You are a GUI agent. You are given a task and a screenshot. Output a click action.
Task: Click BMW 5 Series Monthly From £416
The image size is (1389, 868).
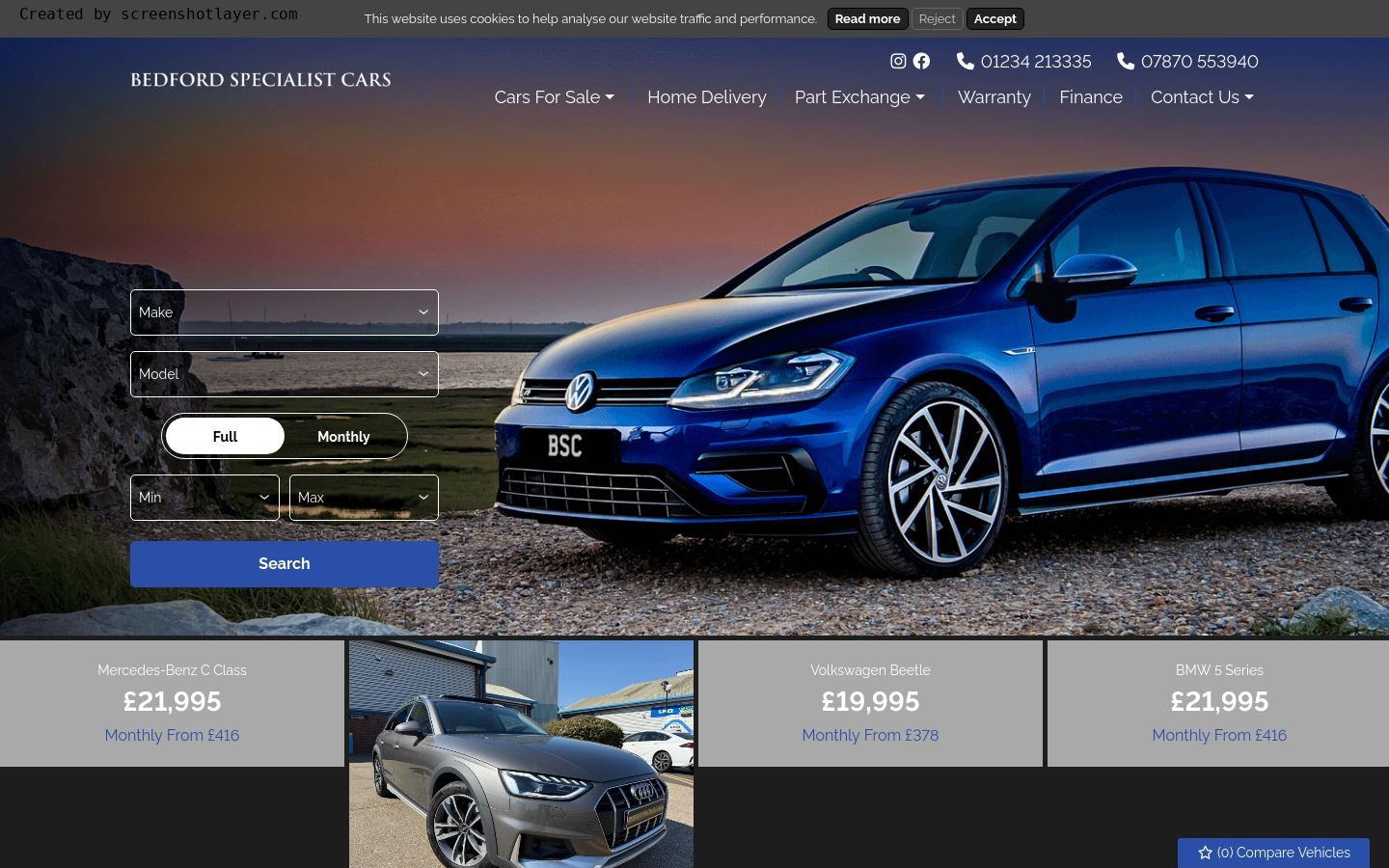1219,735
